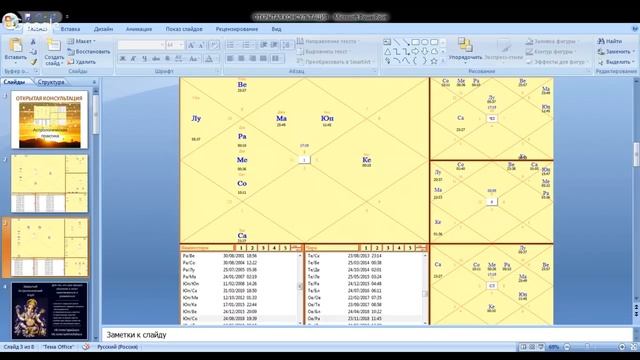Save the presentation from the quick access toolbar
The image size is (640, 360).
pos(28,17)
